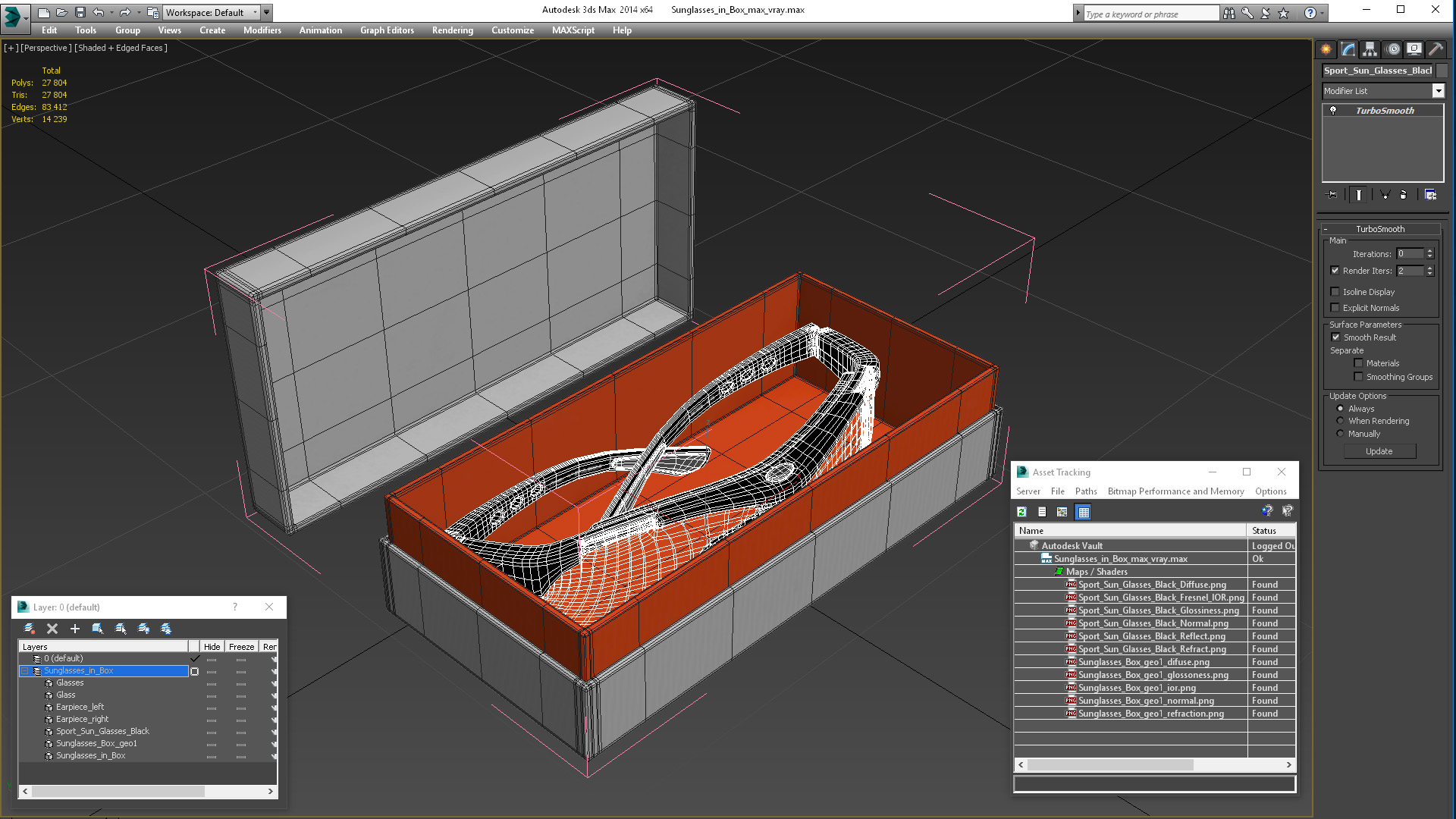Open Undo history dropdown arrow

(111, 12)
